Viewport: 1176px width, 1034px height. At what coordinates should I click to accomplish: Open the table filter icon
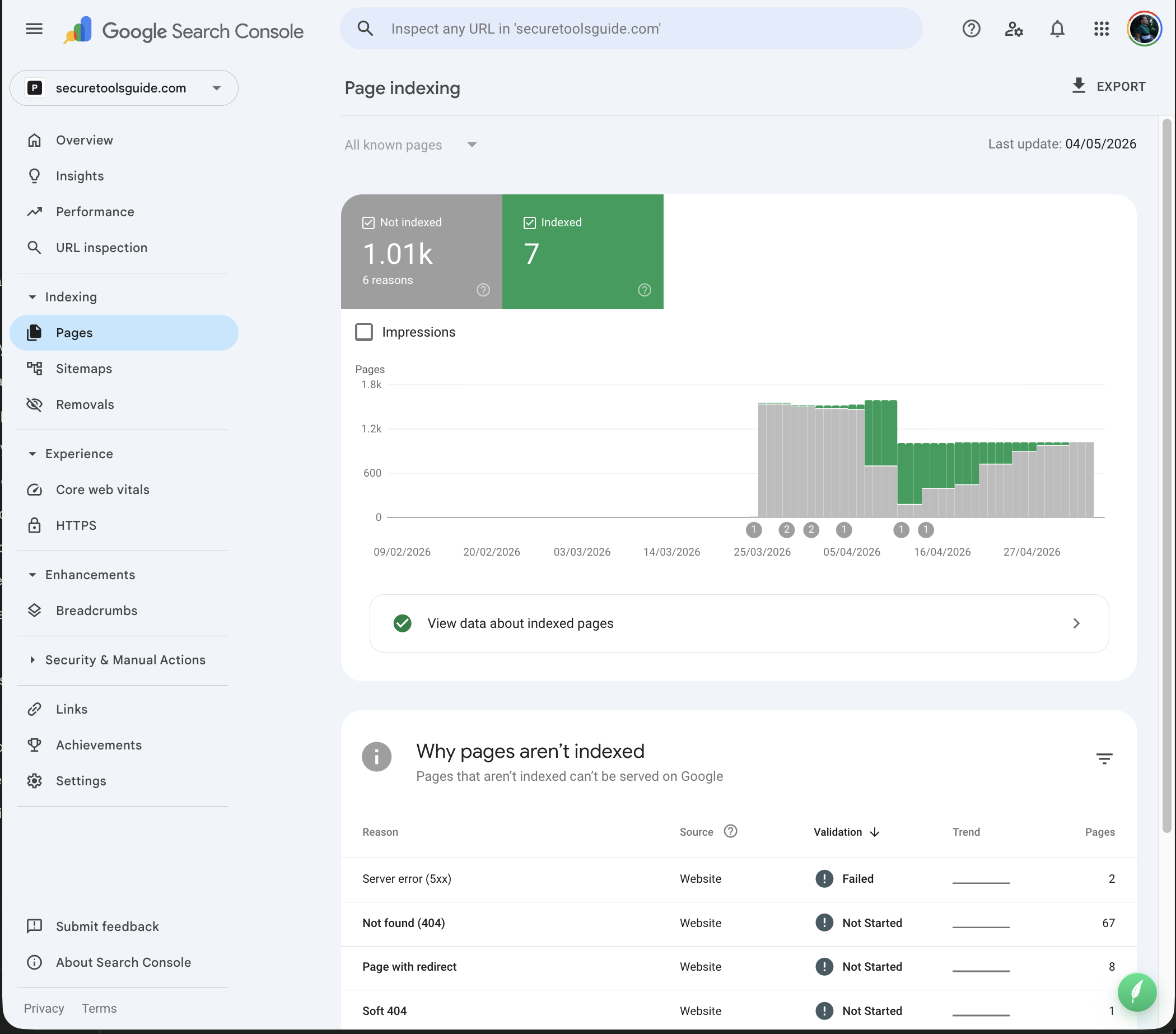pyautogui.click(x=1104, y=758)
